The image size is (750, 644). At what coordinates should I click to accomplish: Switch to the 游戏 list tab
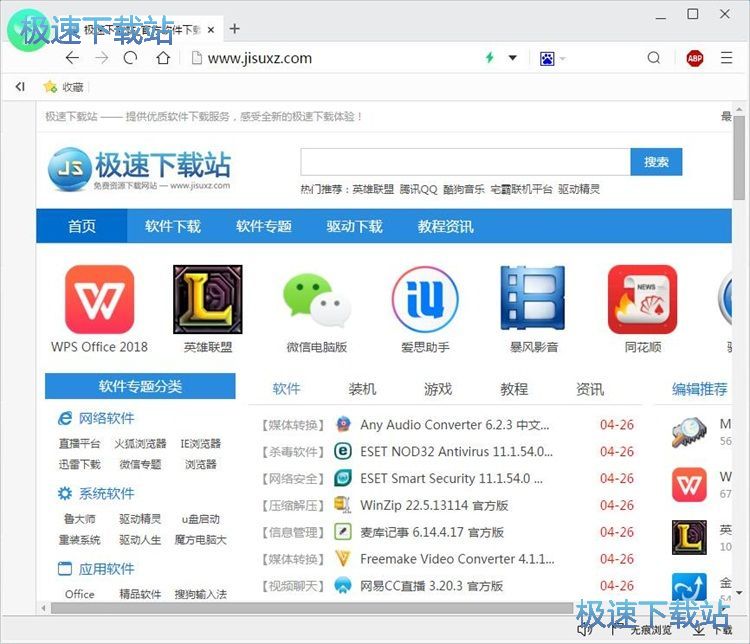click(438, 389)
